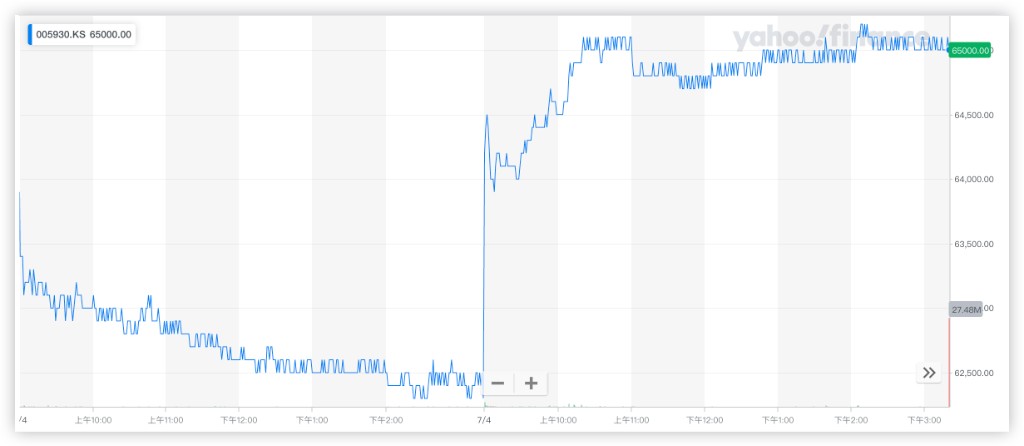Click the first 下午2:00 time axis label

(x=386, y=420)
